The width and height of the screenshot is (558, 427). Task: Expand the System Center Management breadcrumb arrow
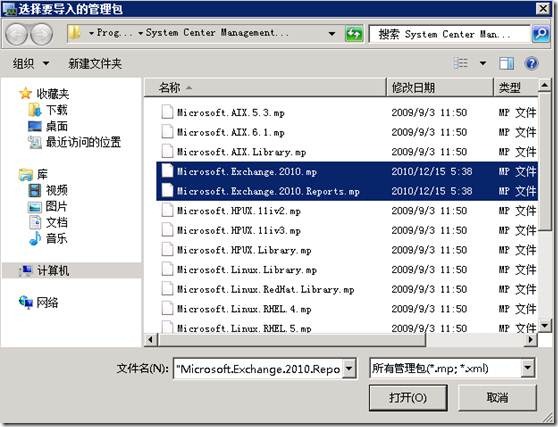click(x=141, y=33)
